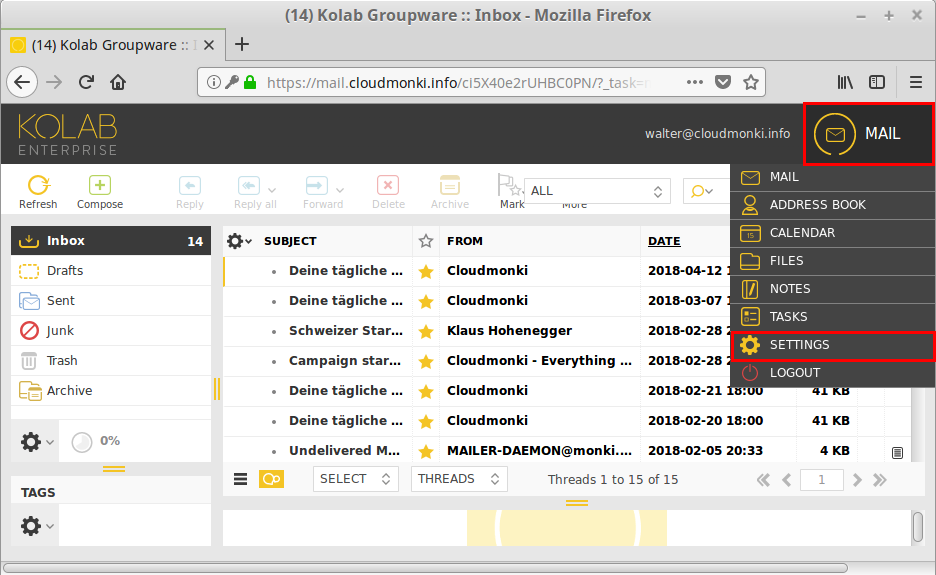Sort by the flagged star column header
Image resolution: width=936 pixels, height=575 pixels.
click(426, 241)
